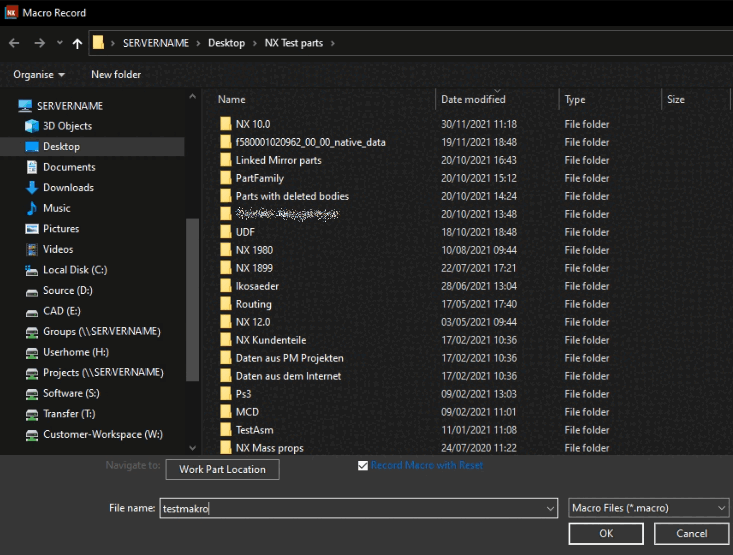Screen dimensions: 733x555
Task: Open the Organise menu
Action: pos(39,74)
